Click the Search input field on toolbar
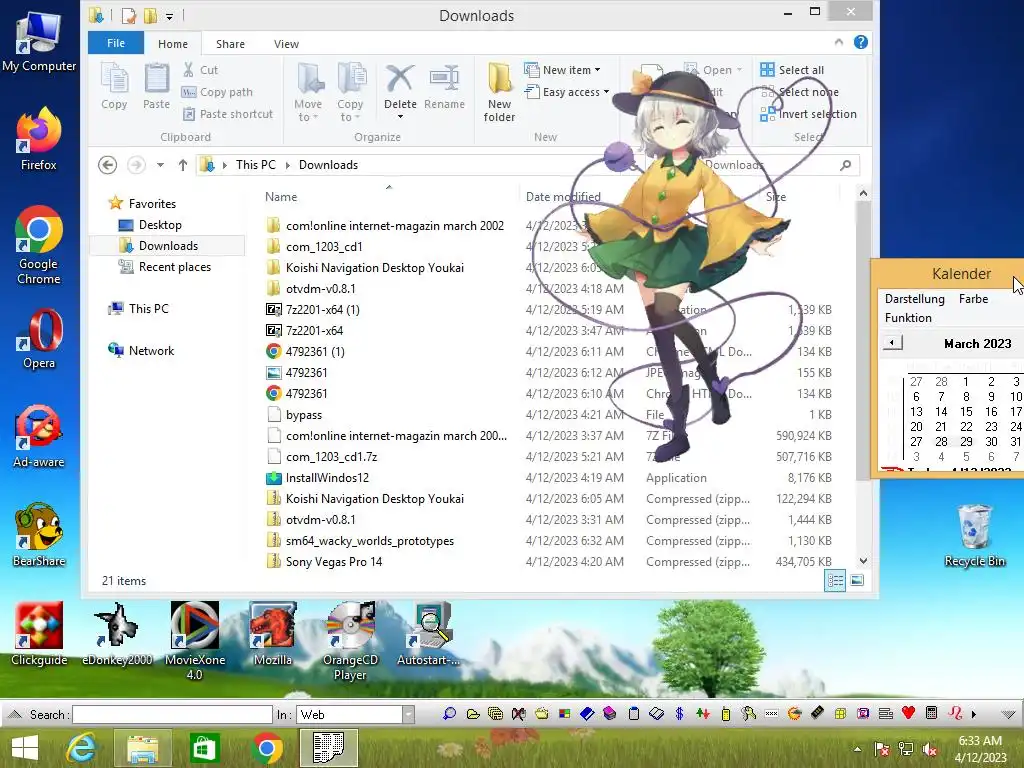This screenshot has width=1024, height=768. pos(172,714)
